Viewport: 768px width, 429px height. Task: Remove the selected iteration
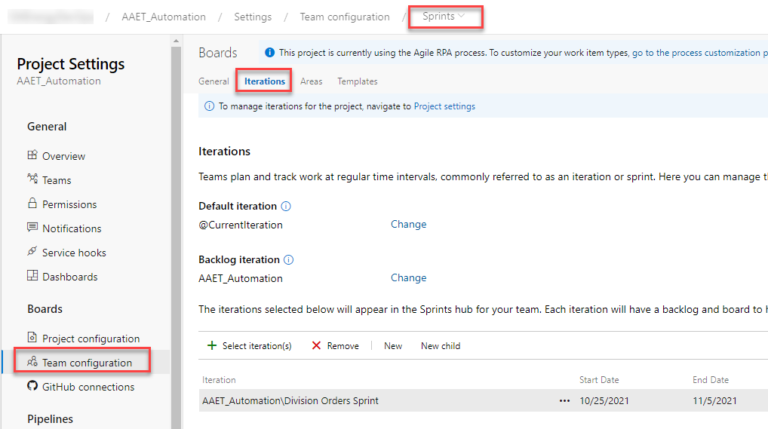coord(335,346)
